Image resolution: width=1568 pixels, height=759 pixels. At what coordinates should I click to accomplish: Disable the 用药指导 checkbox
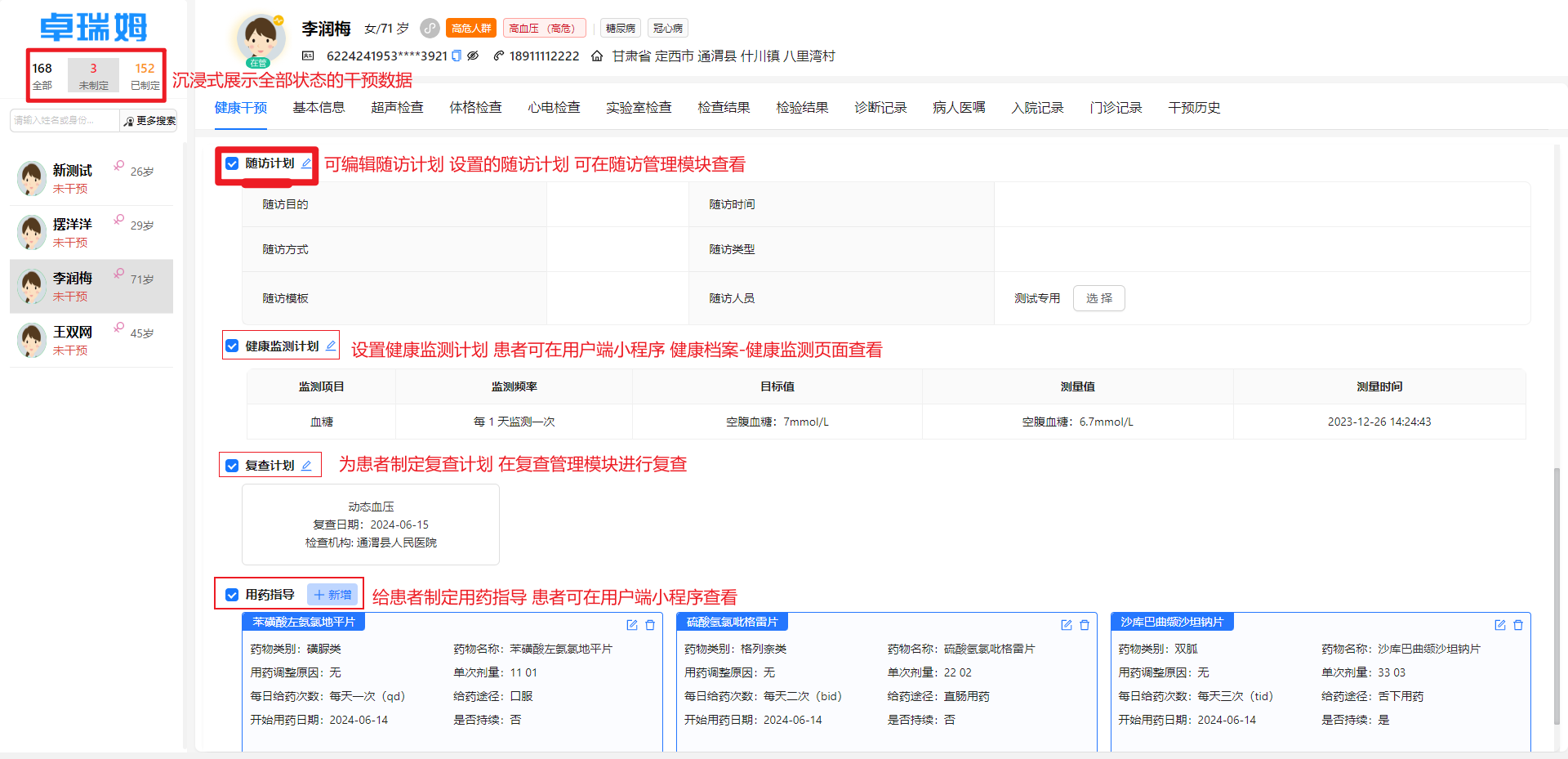[x=232, y=594]
